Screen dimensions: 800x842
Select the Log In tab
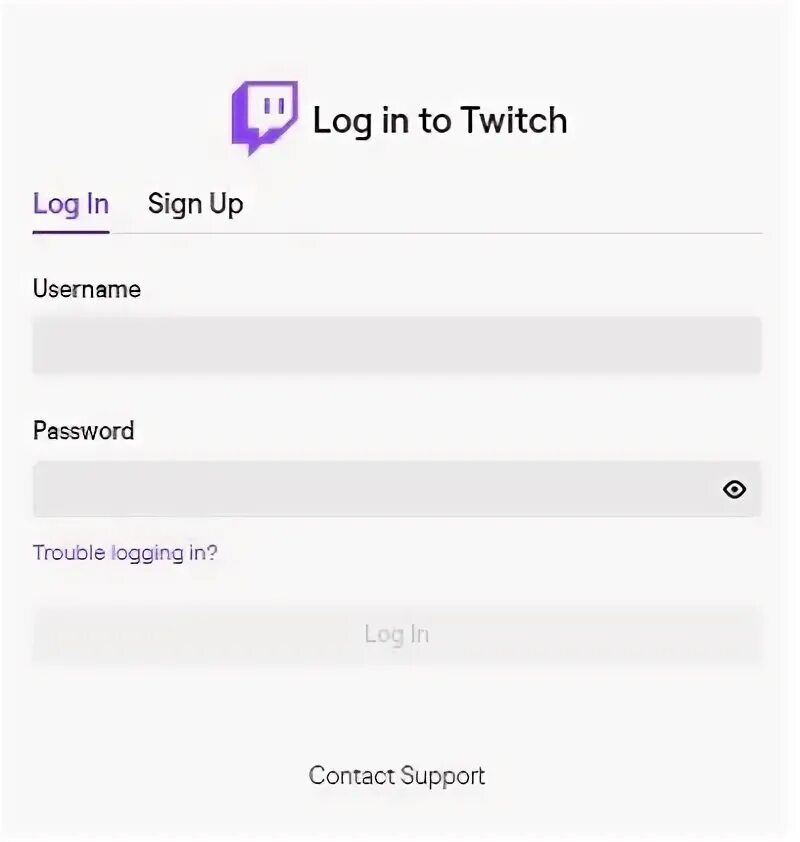[71, 205]
